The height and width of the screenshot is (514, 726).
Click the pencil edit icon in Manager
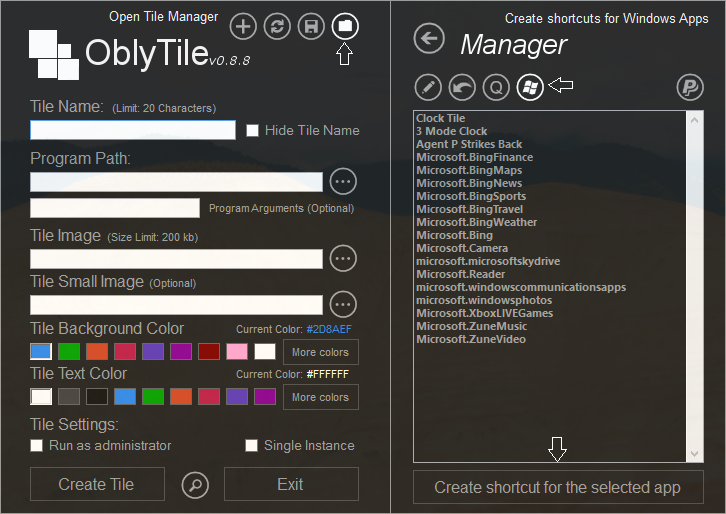click(428, 87)
